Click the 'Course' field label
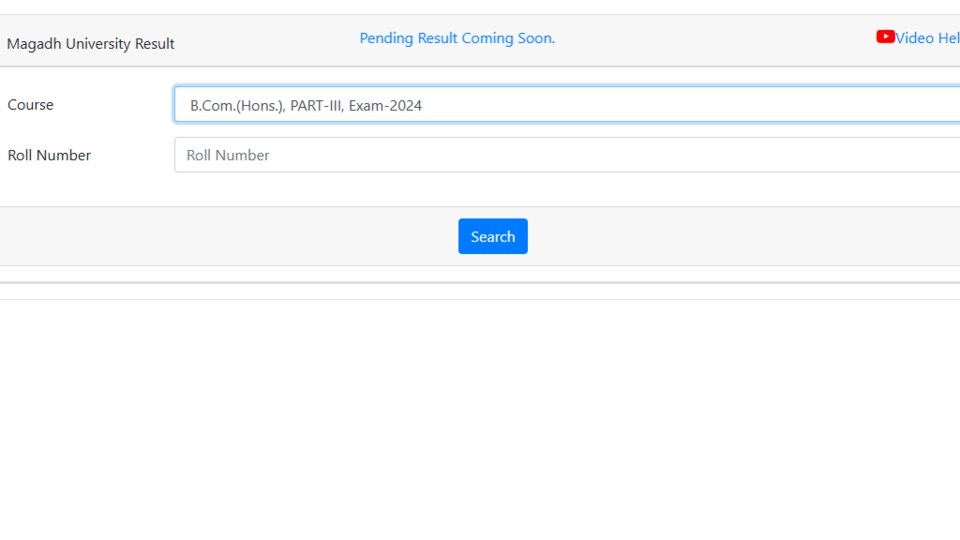This screenshot has width=960, height=540. 31,105
